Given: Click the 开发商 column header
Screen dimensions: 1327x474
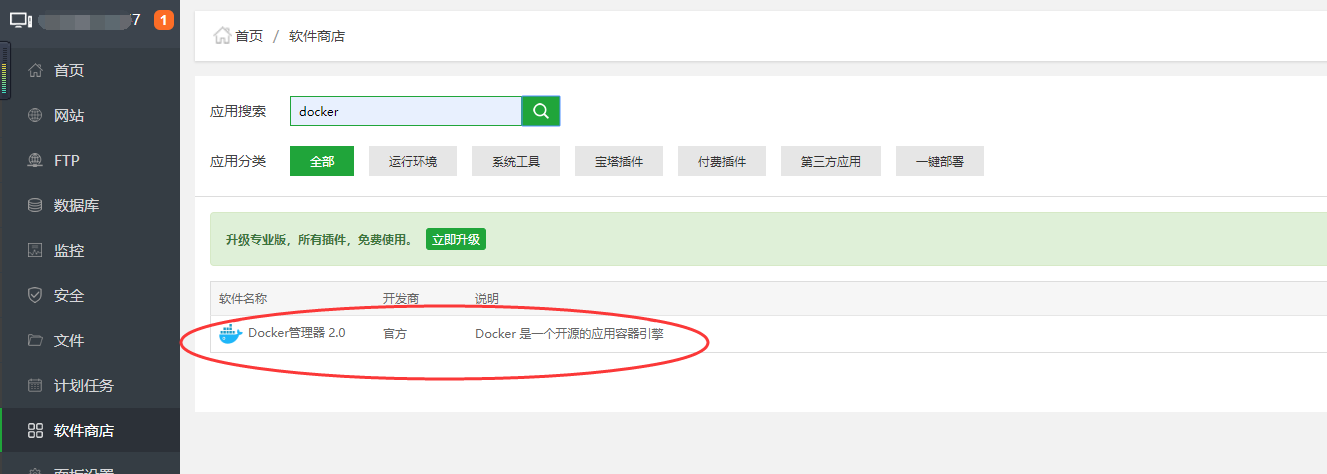Looking at the screenshot, I should (401, 299).
